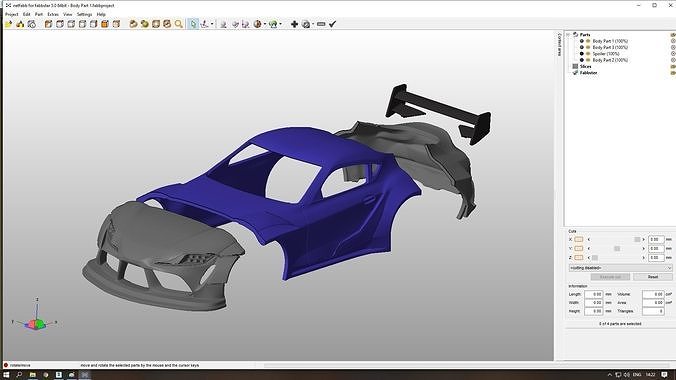Click the brown sphere toolbar icon
The width and height of the screenshot is (676, 380).
pos(257,24)
